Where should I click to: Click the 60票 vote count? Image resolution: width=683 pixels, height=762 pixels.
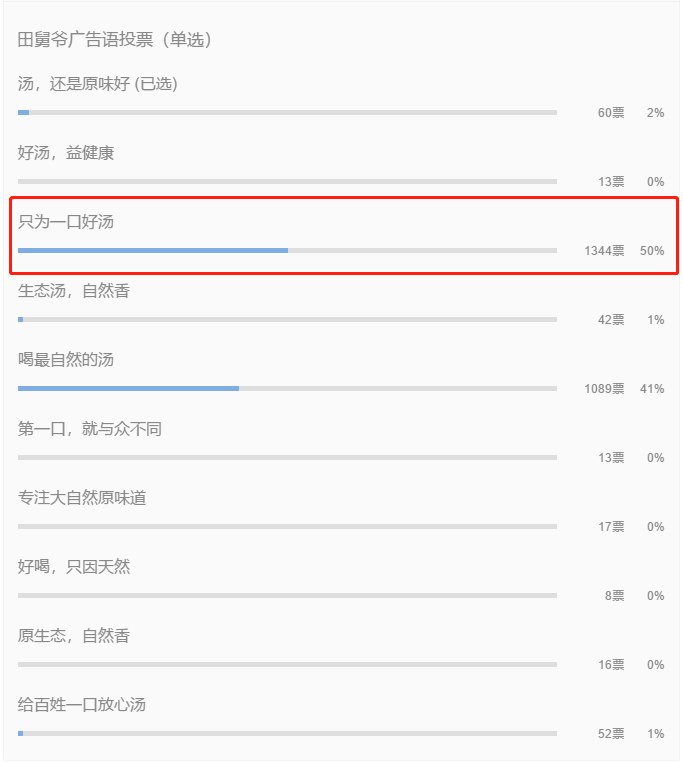point(611,113)
